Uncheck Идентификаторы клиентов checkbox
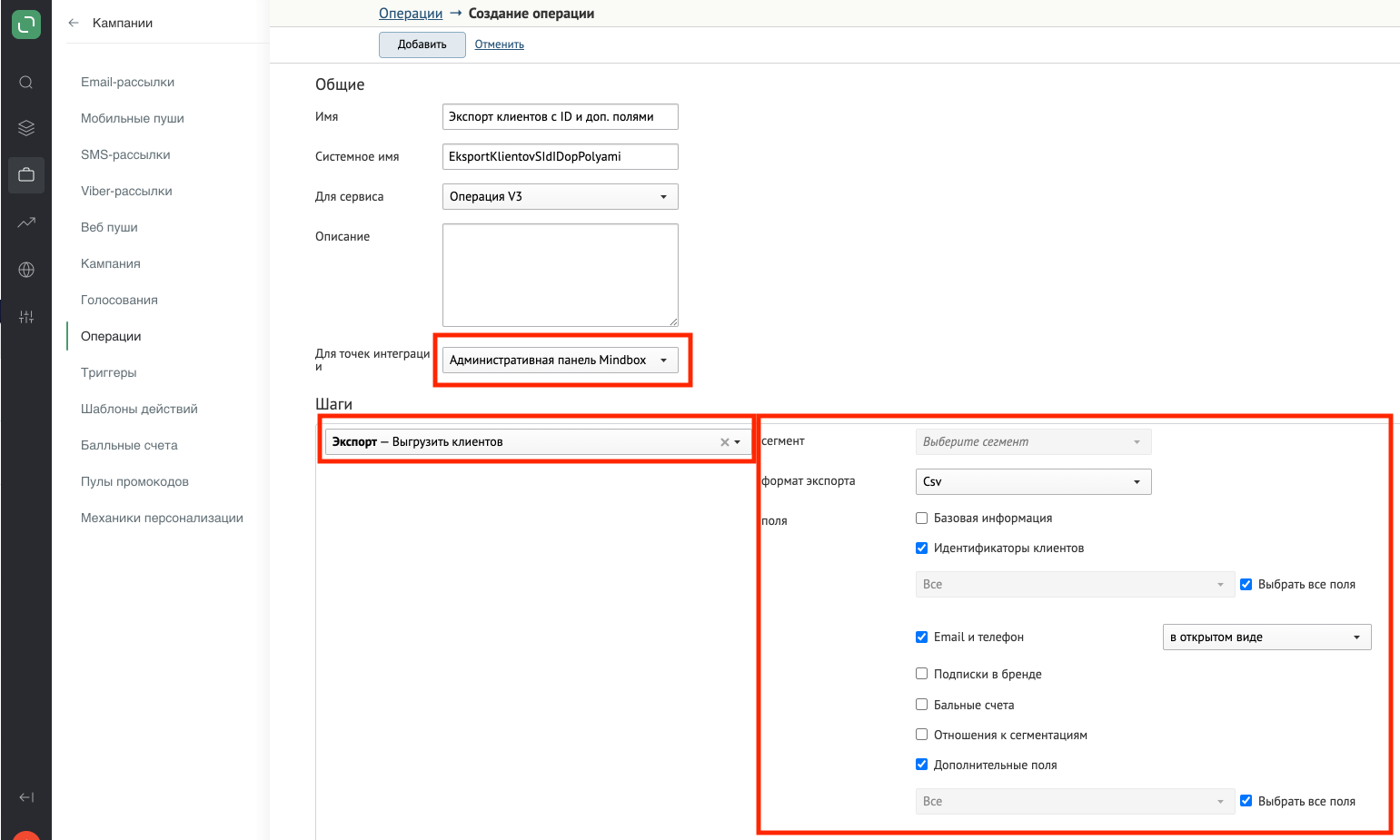 921,548
